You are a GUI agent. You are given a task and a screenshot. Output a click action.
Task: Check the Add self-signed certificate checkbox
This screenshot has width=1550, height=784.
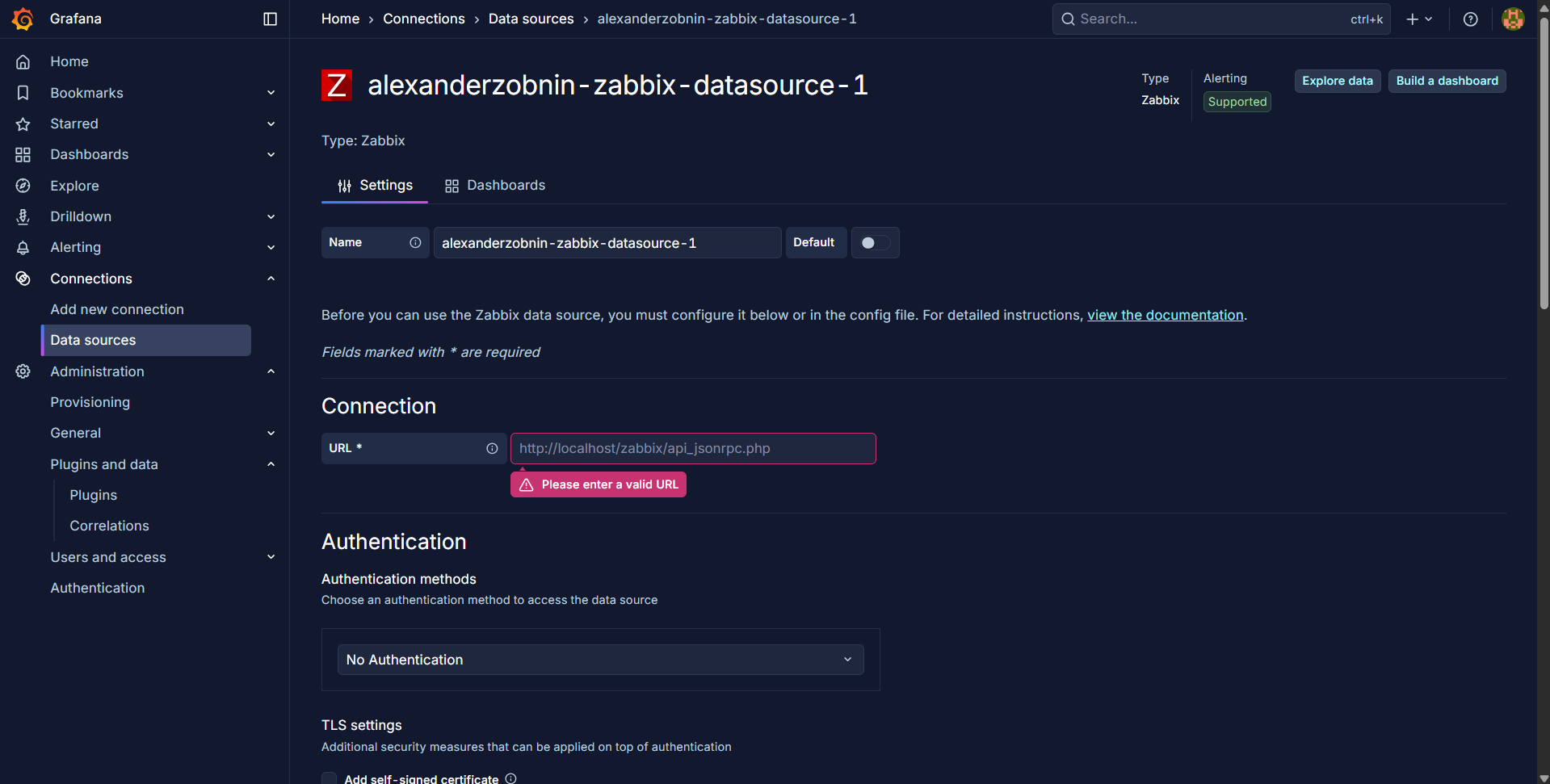click(x=330, y=778)
